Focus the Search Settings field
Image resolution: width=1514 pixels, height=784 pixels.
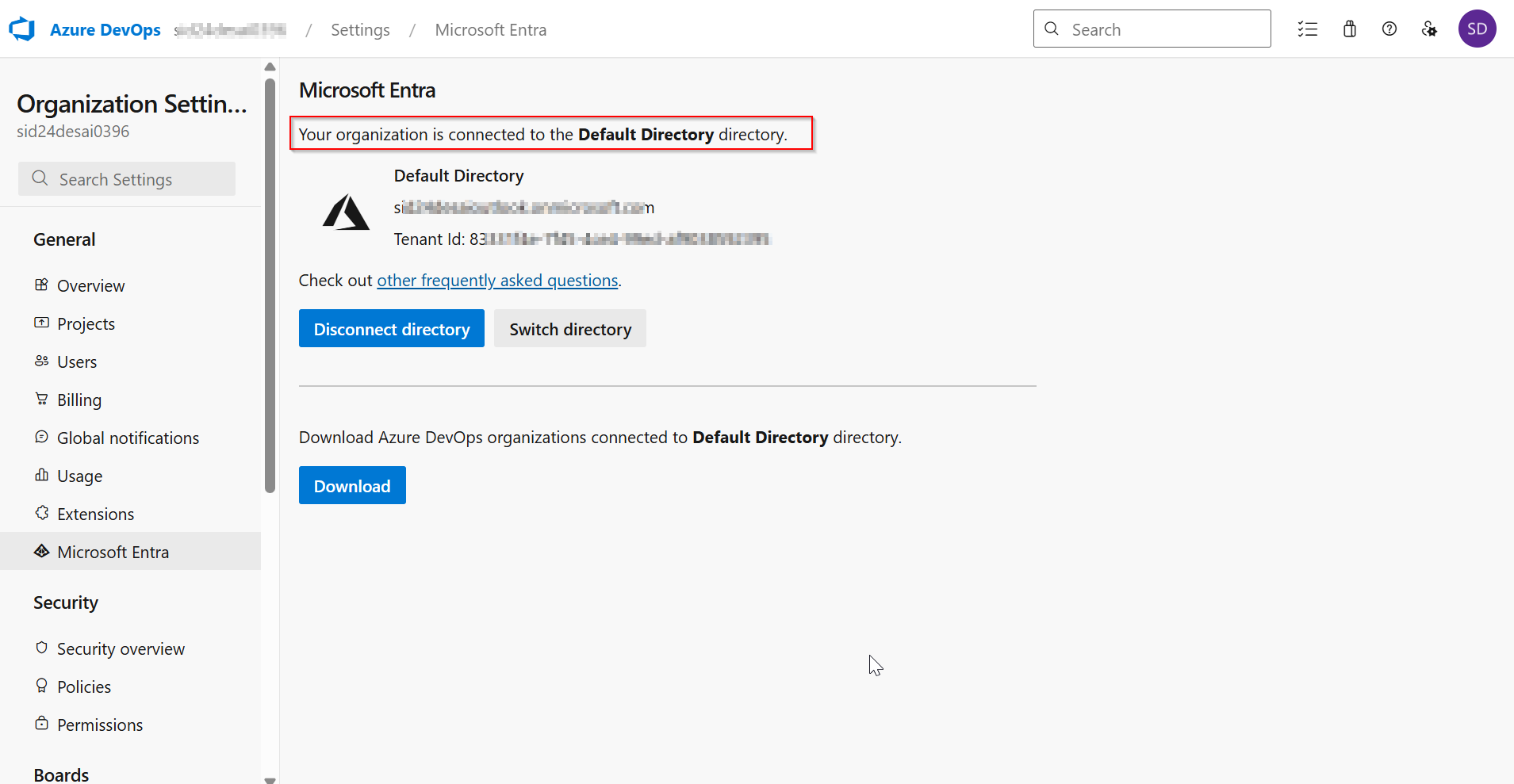[127, 179]
